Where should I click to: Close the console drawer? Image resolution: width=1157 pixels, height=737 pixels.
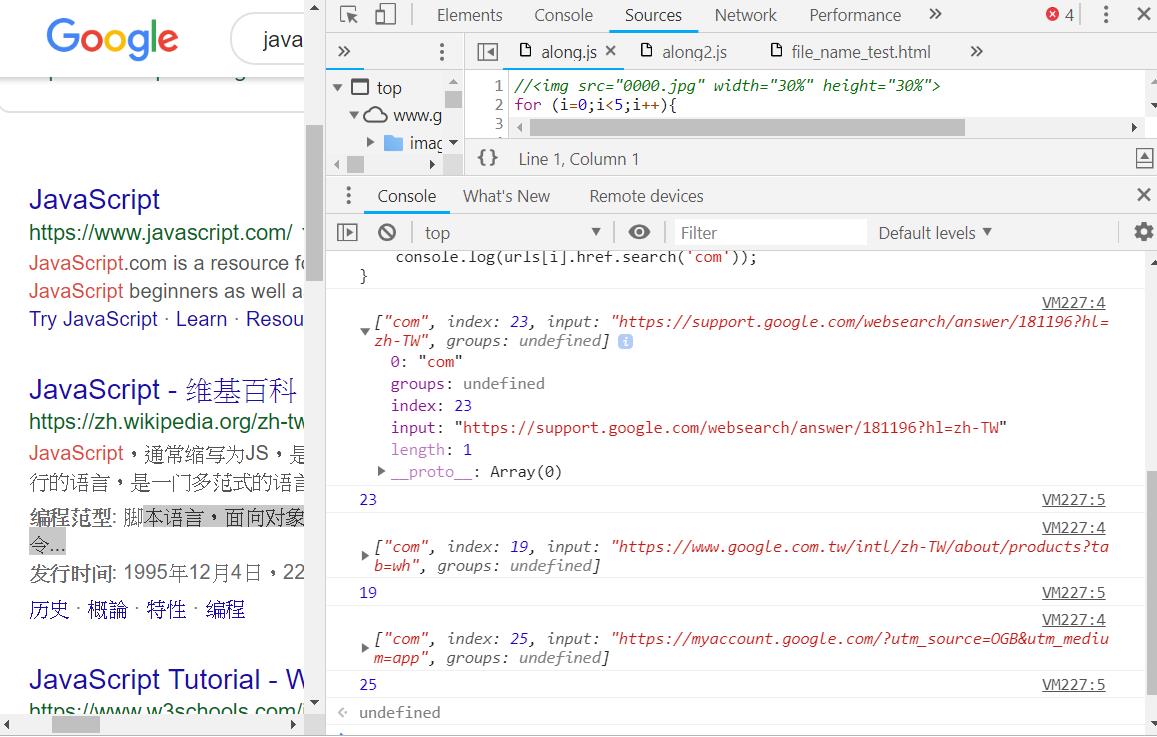click(1143, 195)
